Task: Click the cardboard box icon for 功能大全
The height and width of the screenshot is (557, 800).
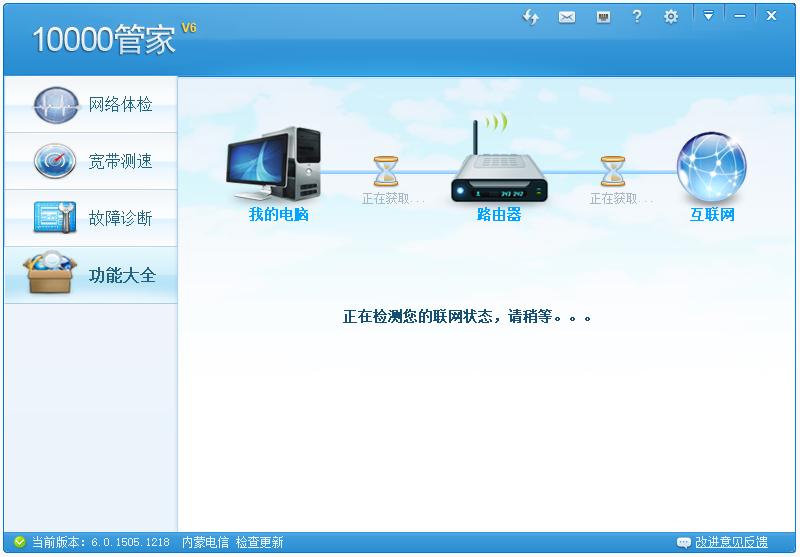Action: [x=50, y=272]
